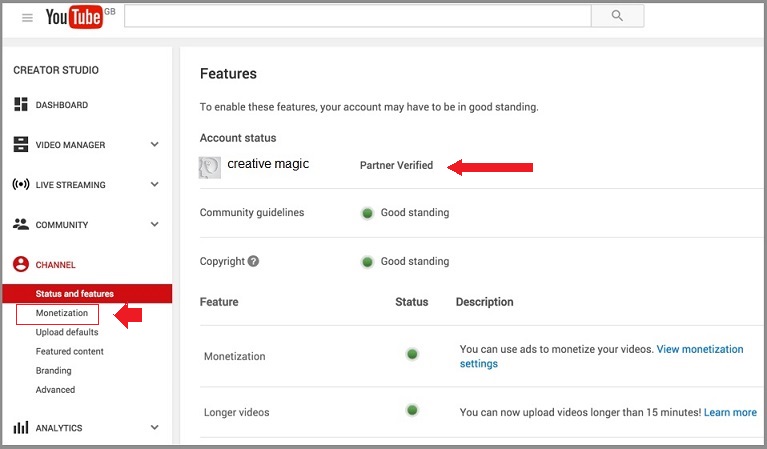The image size is (767, 449).
Task: Focus the YouTube search field
Action: [358, 16]
